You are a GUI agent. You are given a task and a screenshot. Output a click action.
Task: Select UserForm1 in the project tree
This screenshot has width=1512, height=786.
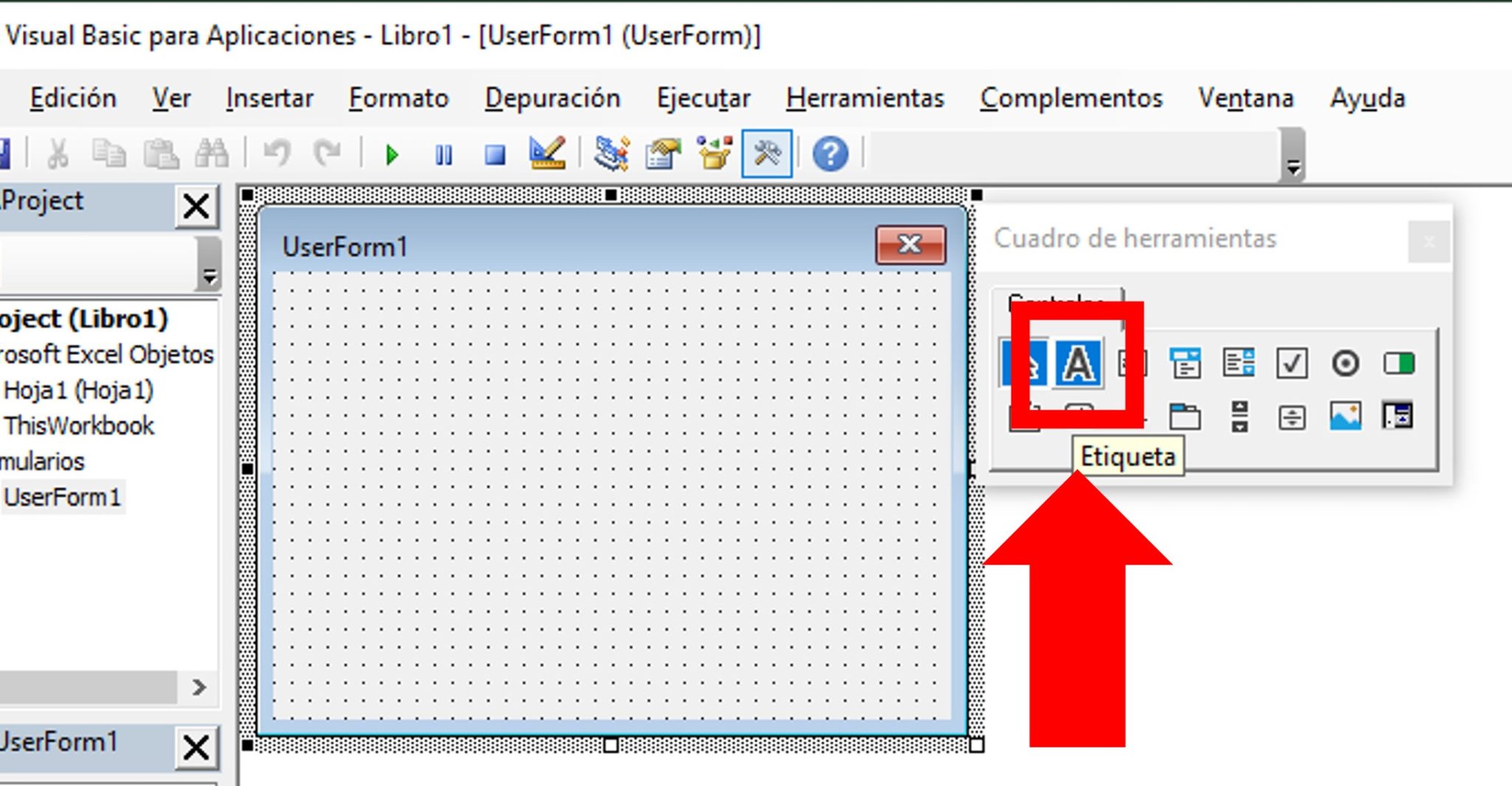pos(64,497)
